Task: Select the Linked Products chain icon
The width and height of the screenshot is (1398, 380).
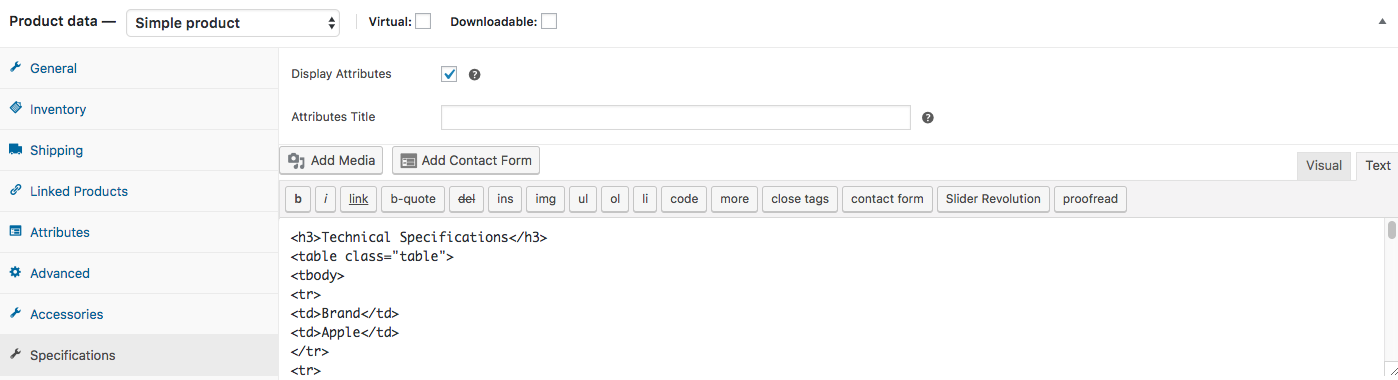Action: [15, 190]
